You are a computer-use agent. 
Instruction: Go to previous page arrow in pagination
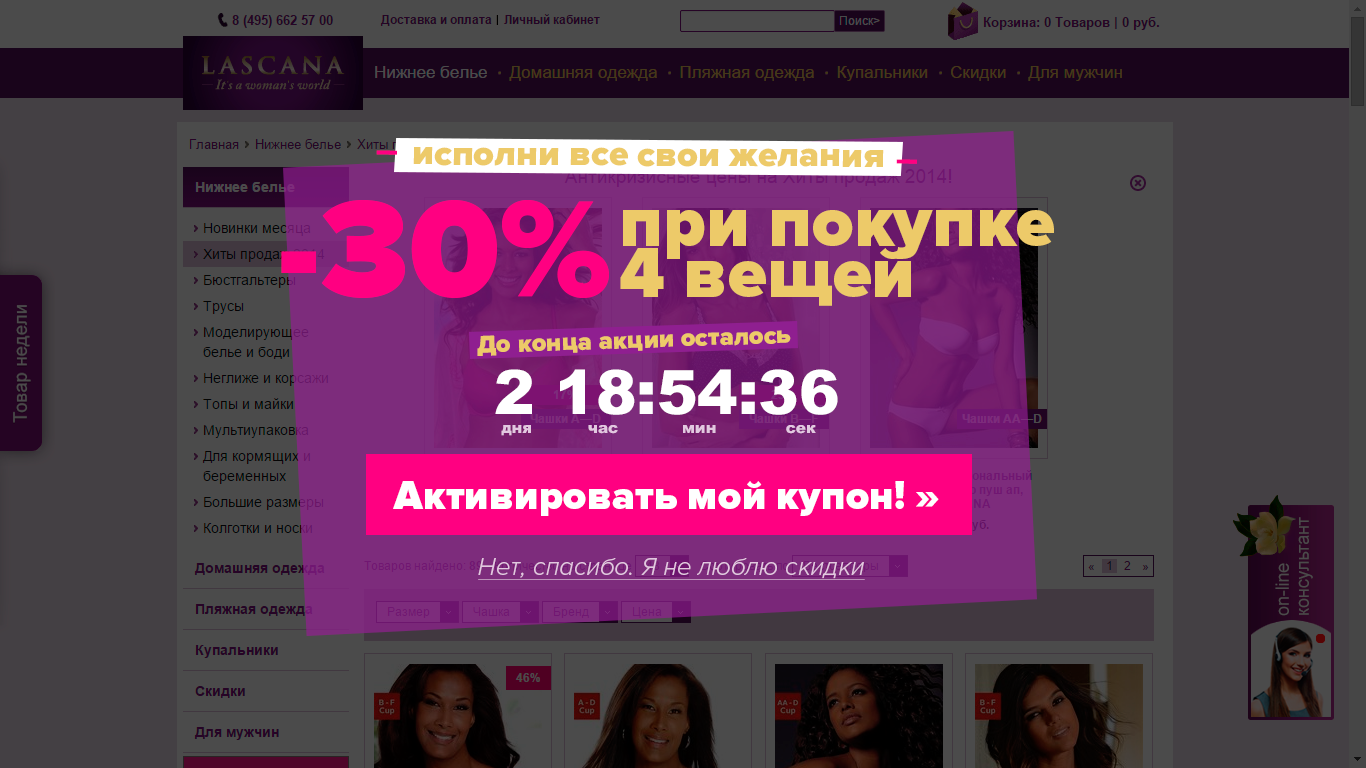(x=1091, y=566)
